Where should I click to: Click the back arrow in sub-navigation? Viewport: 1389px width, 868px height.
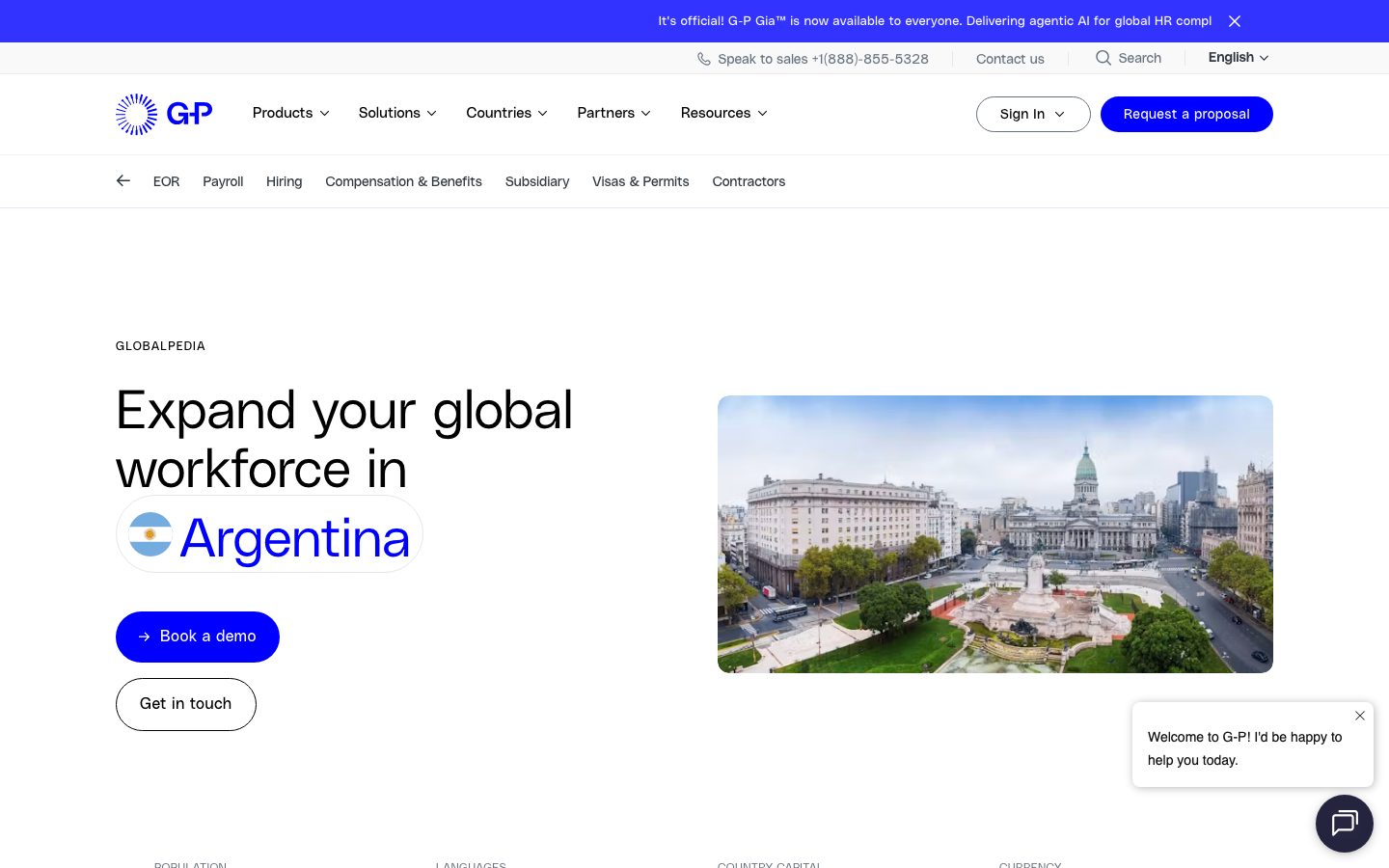(123, 180)
